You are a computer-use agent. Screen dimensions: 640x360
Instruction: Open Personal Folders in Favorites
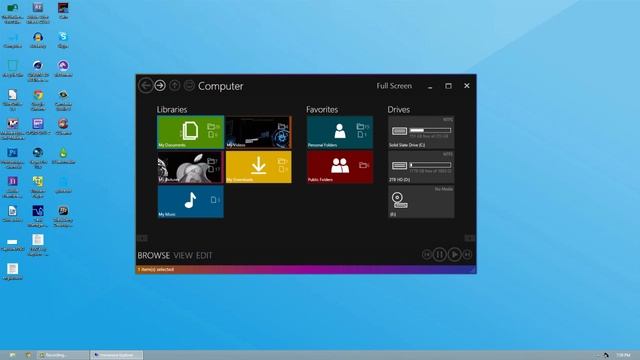point(340,132)
